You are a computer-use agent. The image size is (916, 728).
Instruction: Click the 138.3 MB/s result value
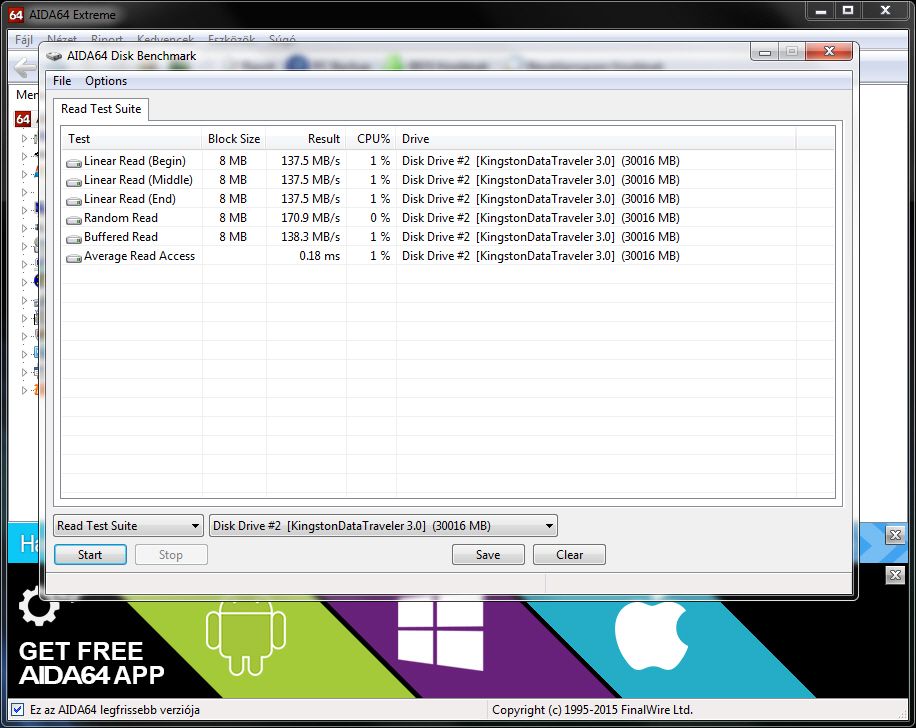tap(310, 237)
